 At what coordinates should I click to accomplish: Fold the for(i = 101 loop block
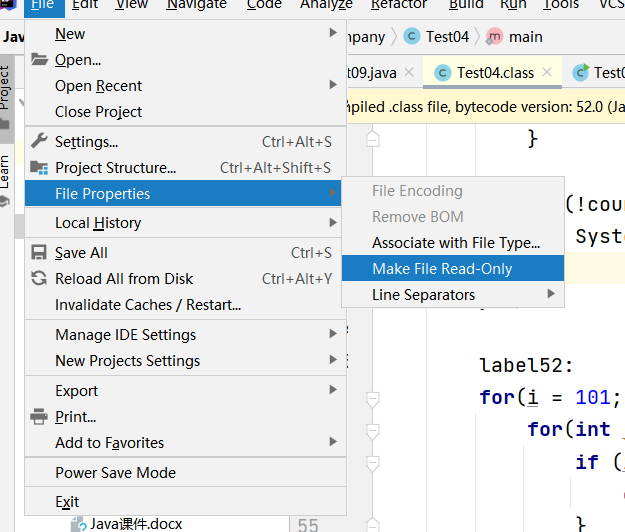[373, 400]
